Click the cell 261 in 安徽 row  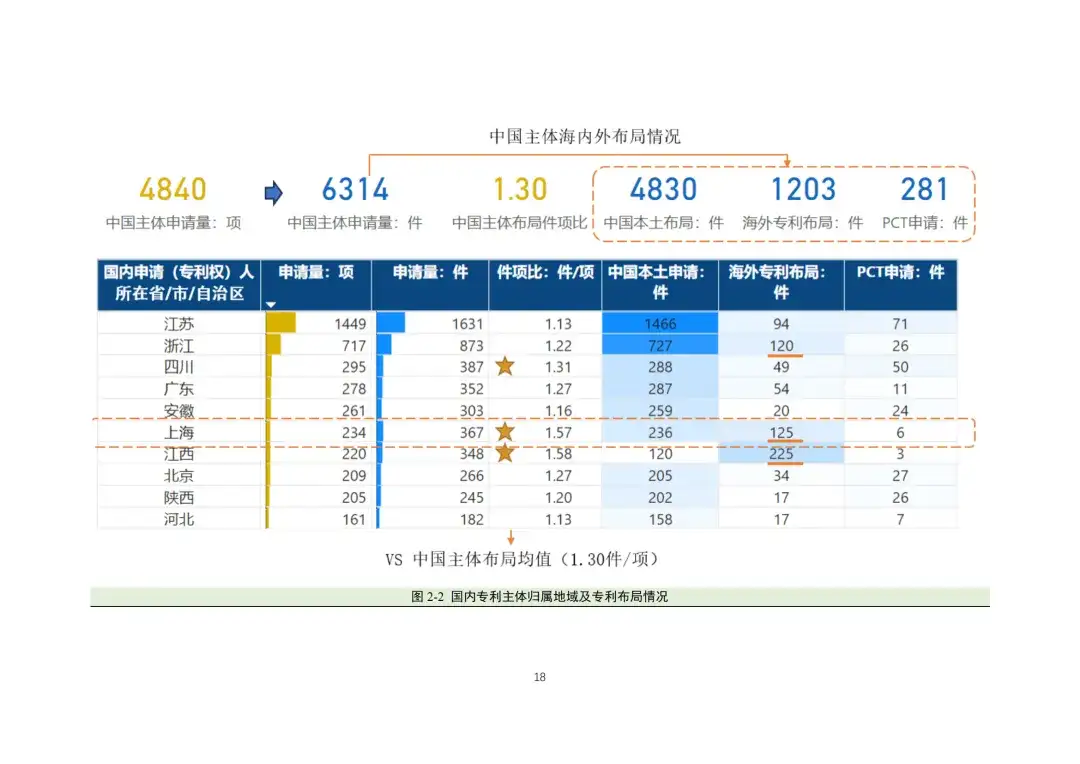pos(353,411)
